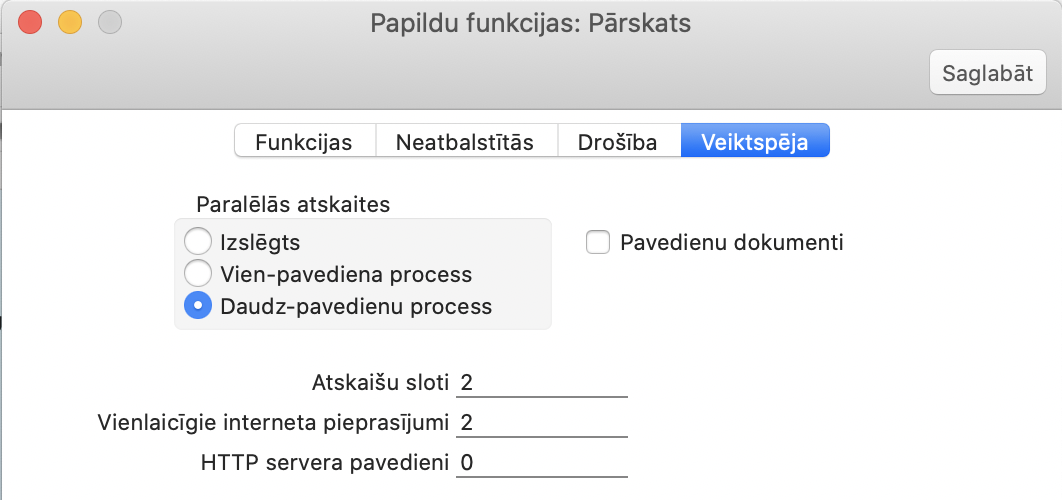Select Daudz-pavedienu process radio button
This screenshot has height=500, width=1062.
point(198,305)
